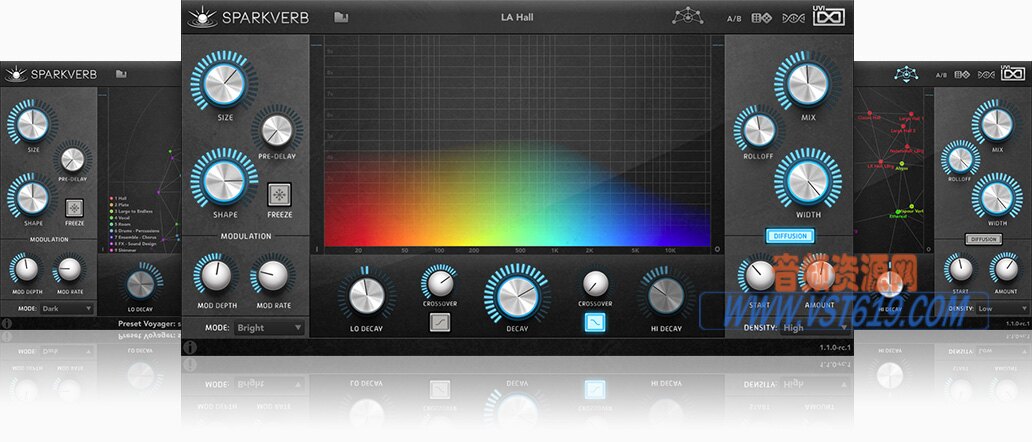Click dice randomize icon in right window

(962, 75)
